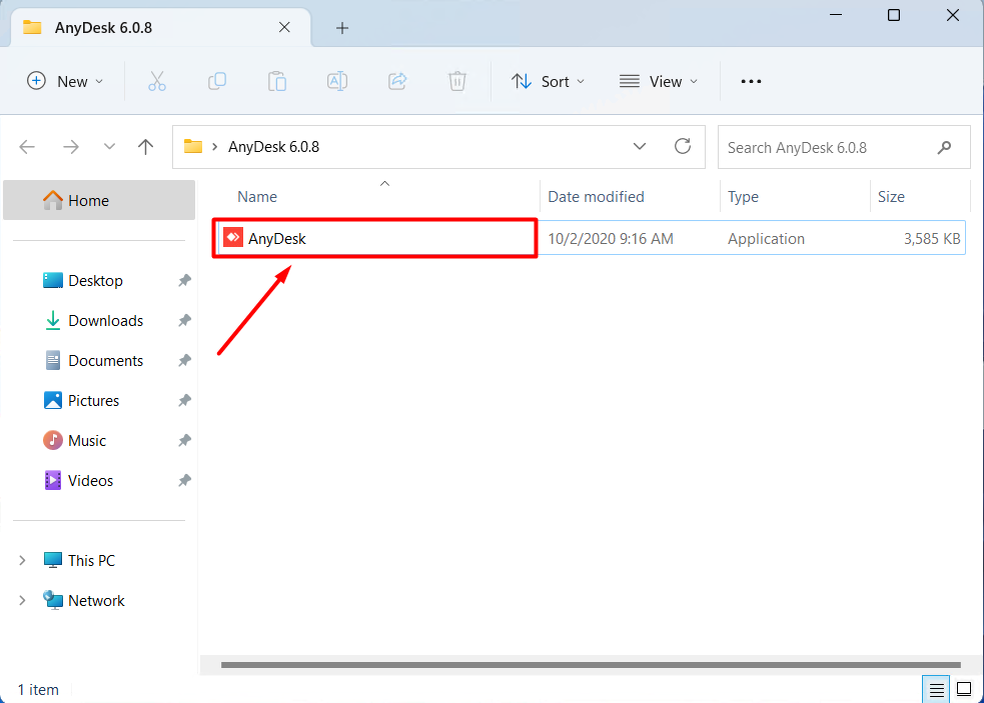The image size is (984, 703).
Task: Open the See more ellipsis menu
Action: click(751, 82)
